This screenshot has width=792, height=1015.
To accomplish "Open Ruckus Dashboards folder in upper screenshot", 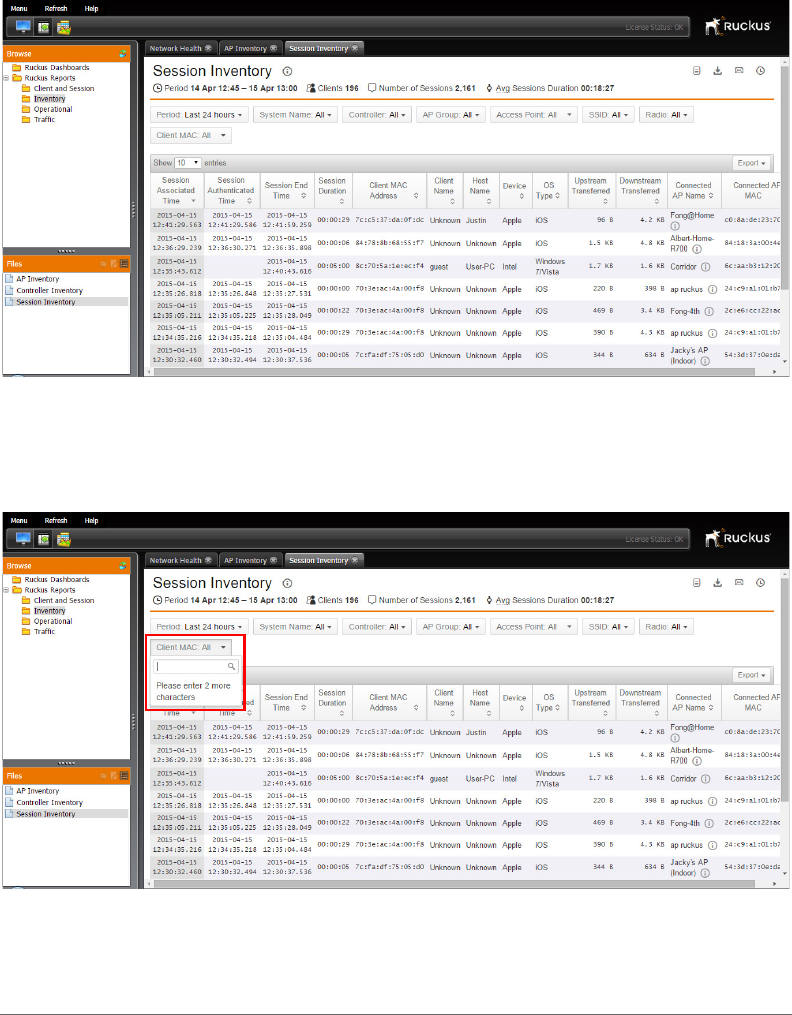I will tap(57, 67).
